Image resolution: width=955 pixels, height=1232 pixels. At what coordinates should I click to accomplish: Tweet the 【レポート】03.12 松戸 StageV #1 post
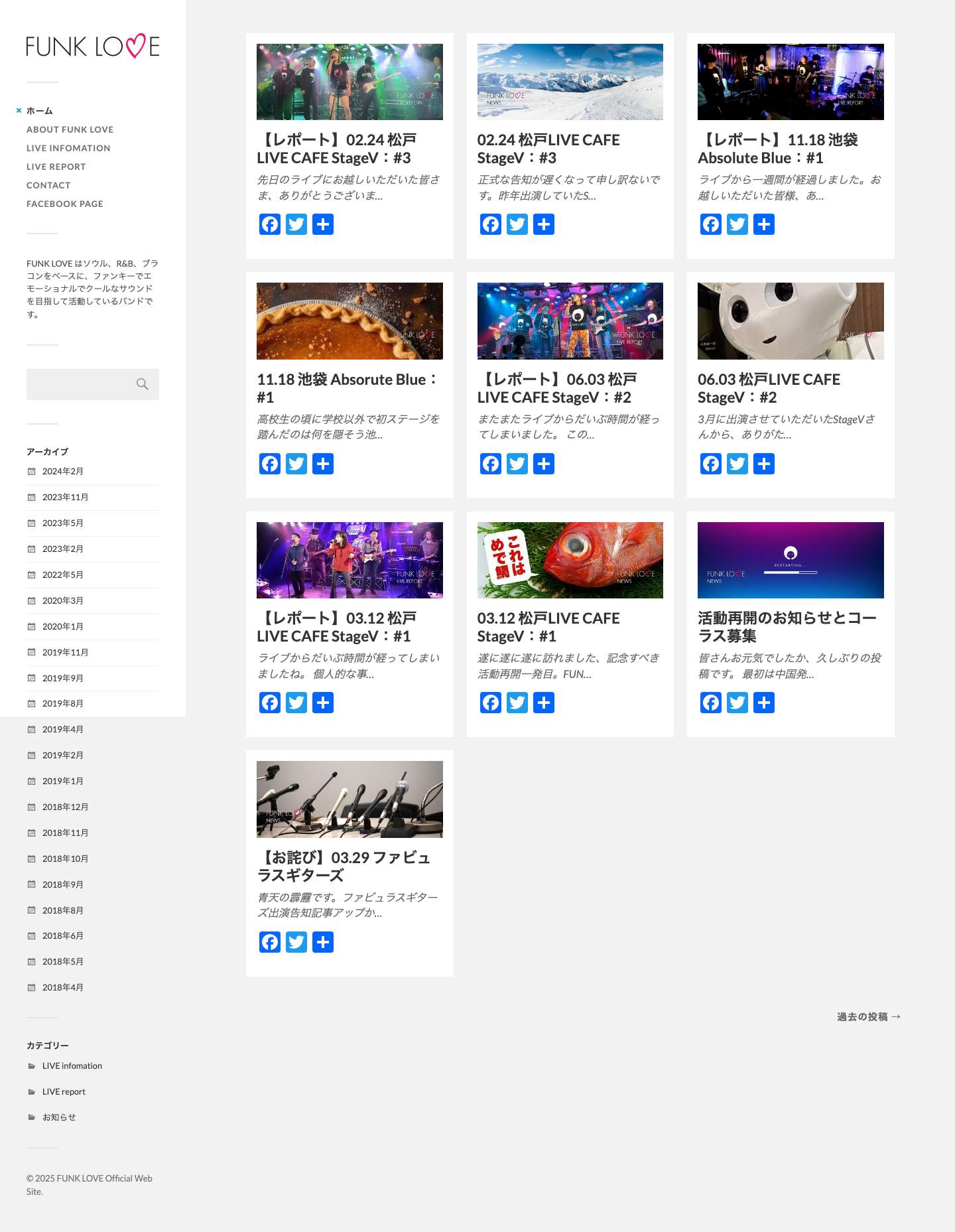[x=296, y=703]
